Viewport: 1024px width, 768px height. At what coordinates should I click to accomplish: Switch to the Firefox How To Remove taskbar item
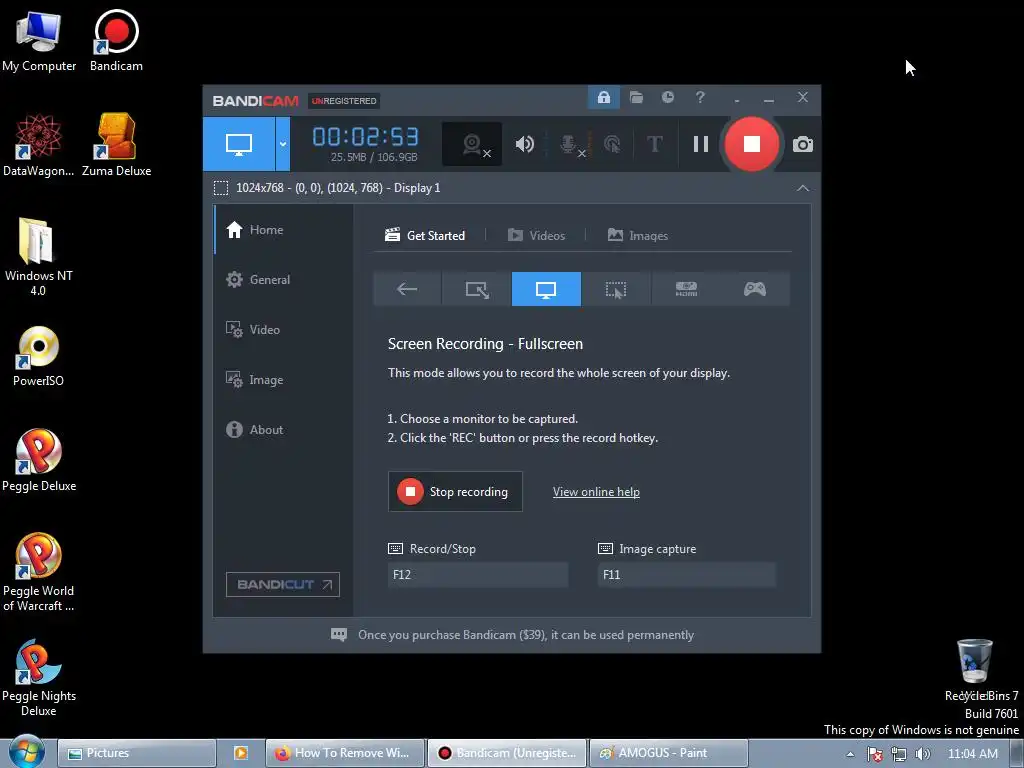345,753
